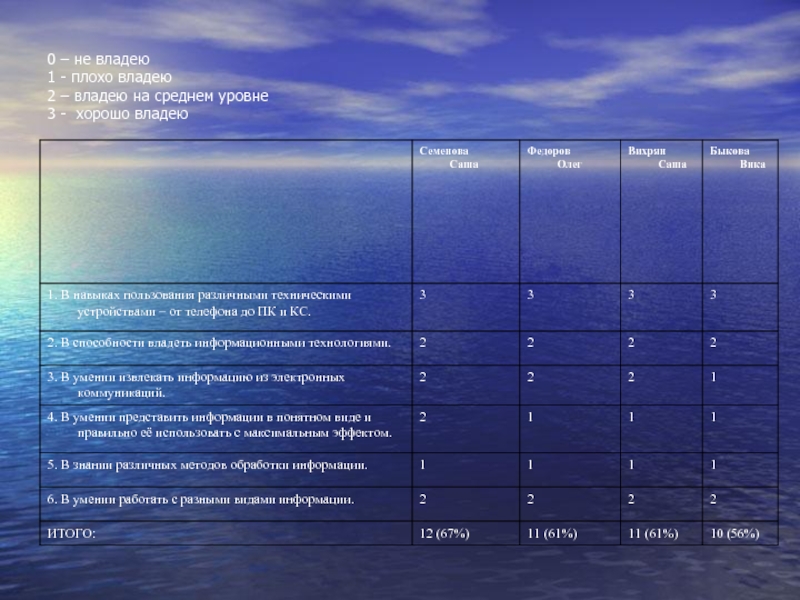Viewport: 800px width, 600px height.
Task: Click Быкова's score in row 1
Action: point(713,295)
